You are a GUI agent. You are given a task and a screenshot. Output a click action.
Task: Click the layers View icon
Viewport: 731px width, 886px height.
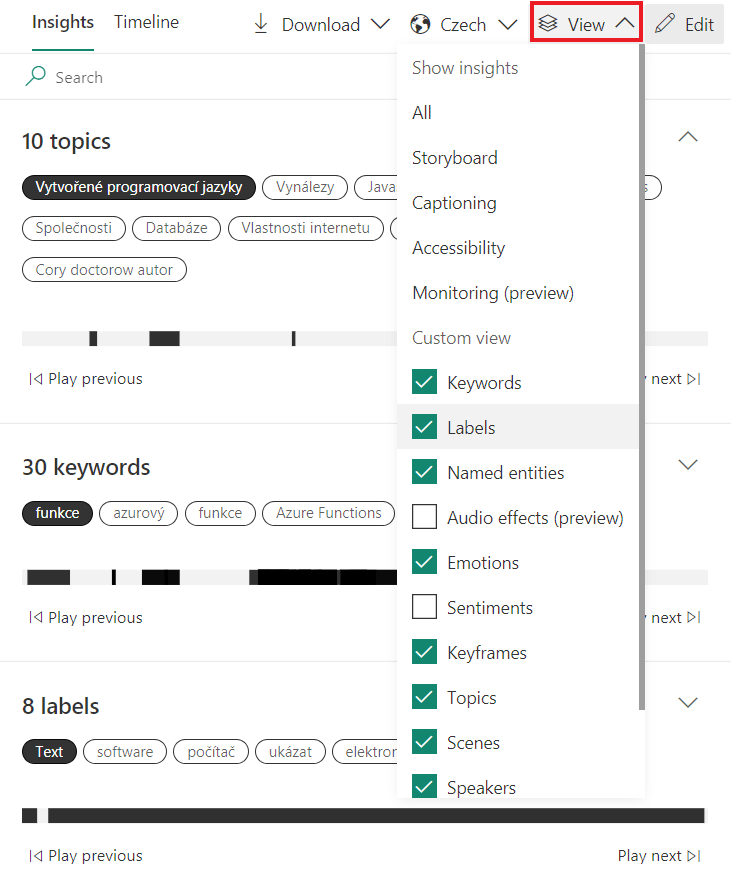(x=548, y=24)
